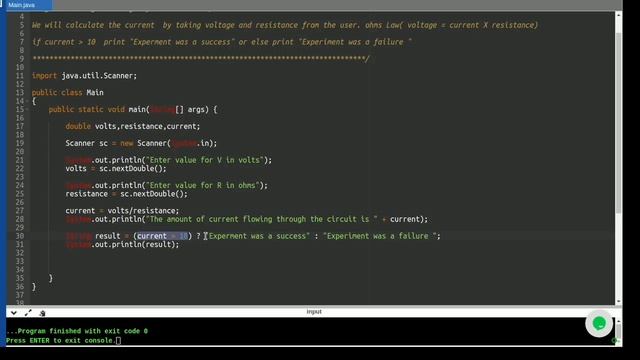Click the closing brace on line 35

(x=51, y=278)
